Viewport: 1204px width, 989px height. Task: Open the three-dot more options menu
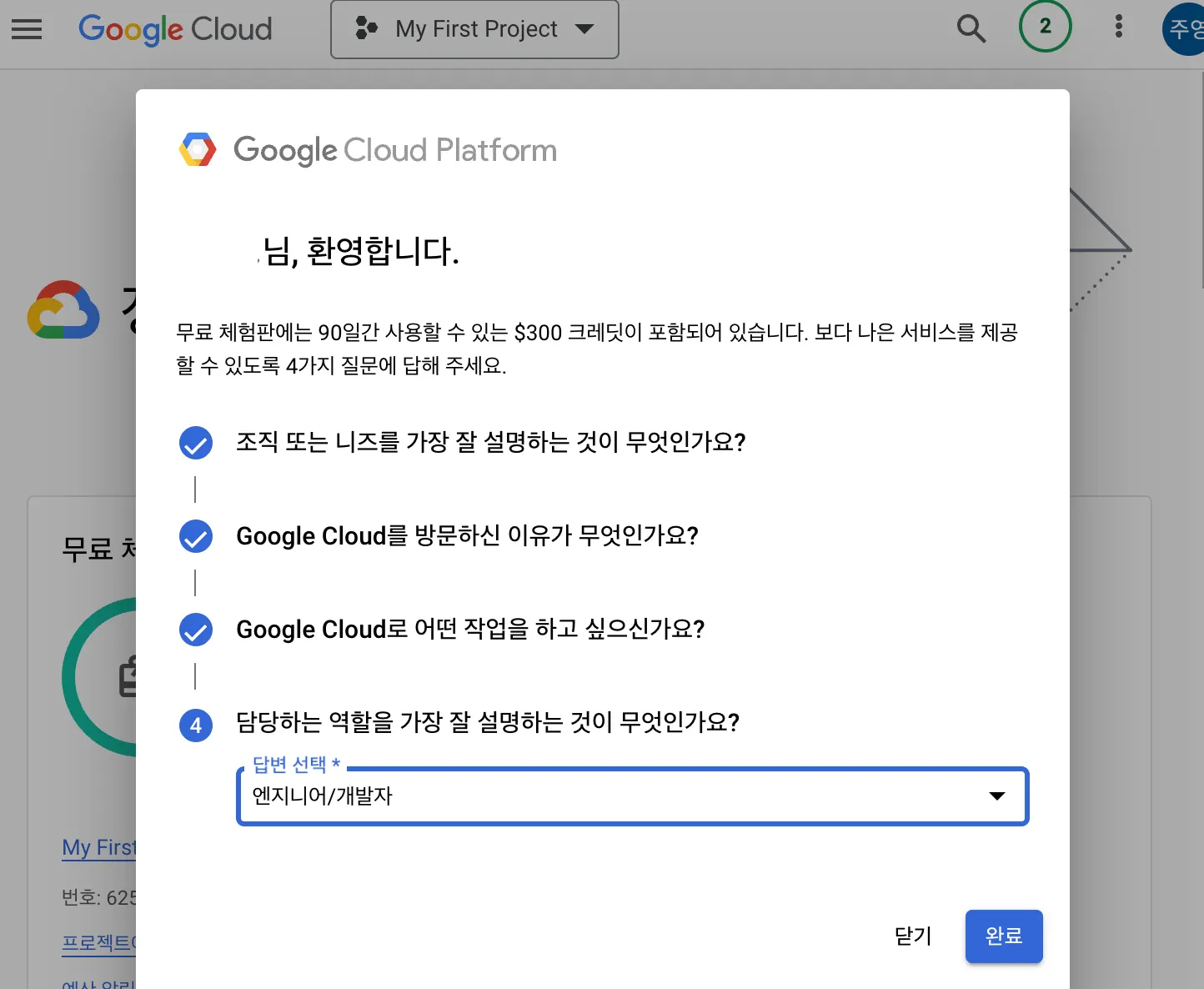click(1119, 27)
